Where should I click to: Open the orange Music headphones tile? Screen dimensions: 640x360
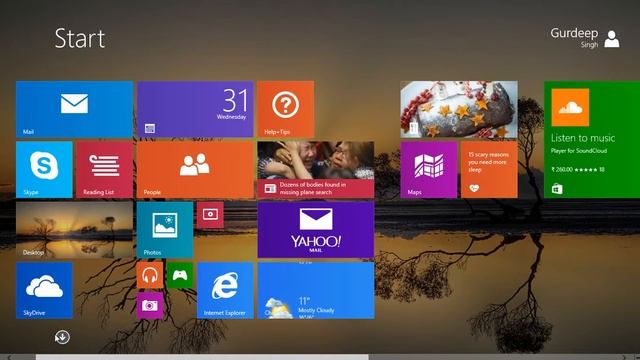(150, 275)
